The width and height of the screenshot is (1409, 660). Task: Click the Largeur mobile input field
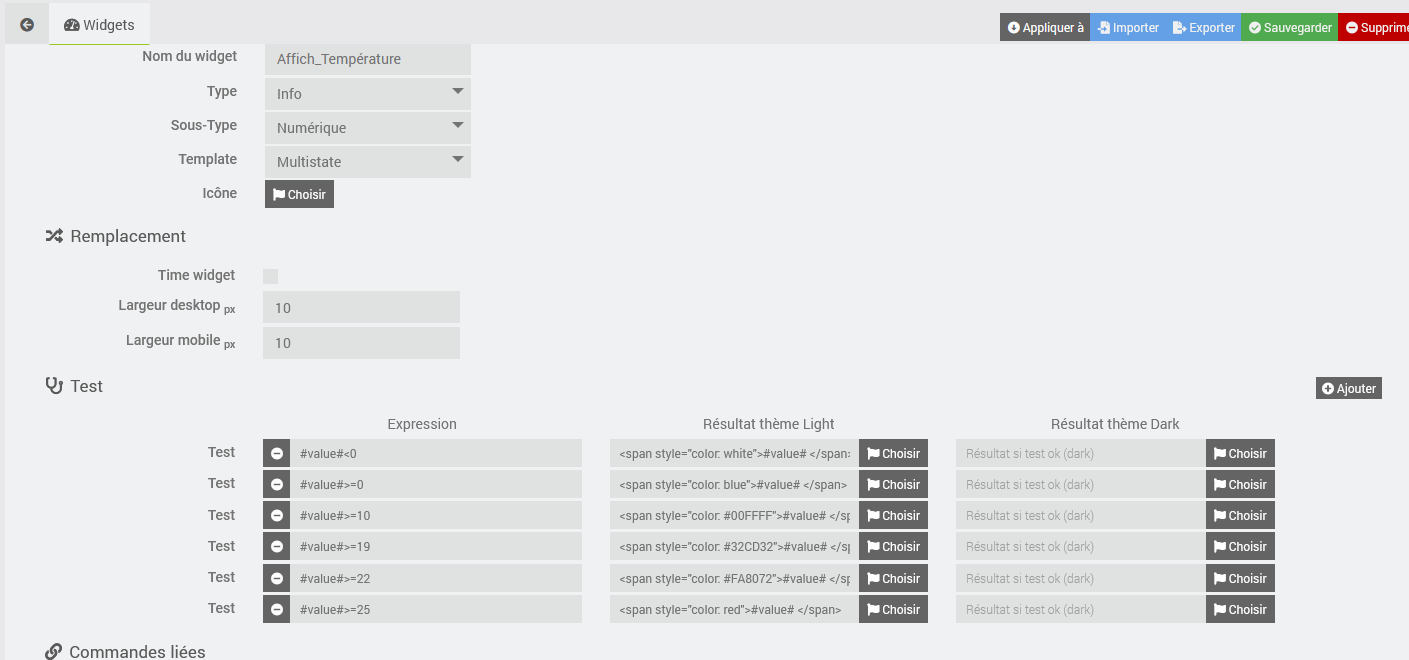point(361,343)
